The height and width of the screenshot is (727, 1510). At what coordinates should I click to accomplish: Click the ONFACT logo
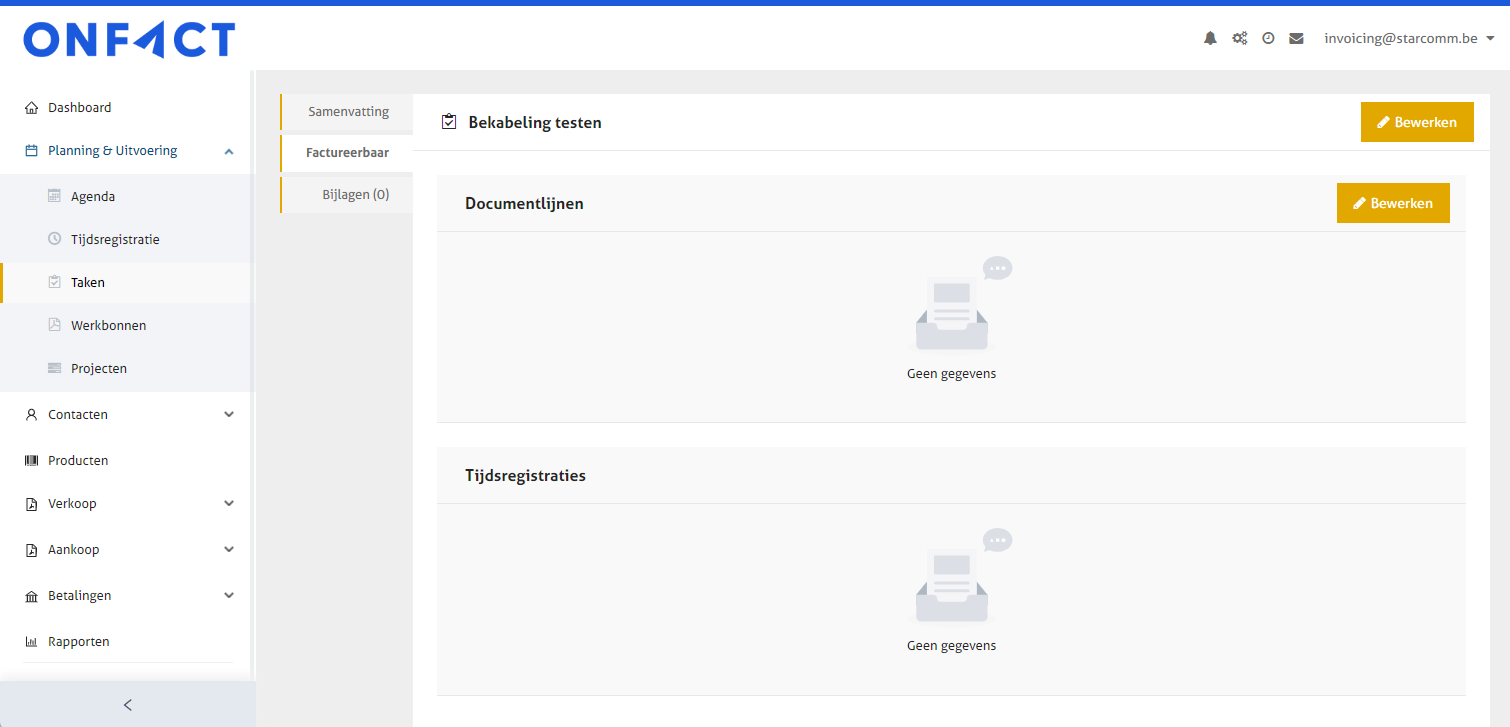pos(129,39)
